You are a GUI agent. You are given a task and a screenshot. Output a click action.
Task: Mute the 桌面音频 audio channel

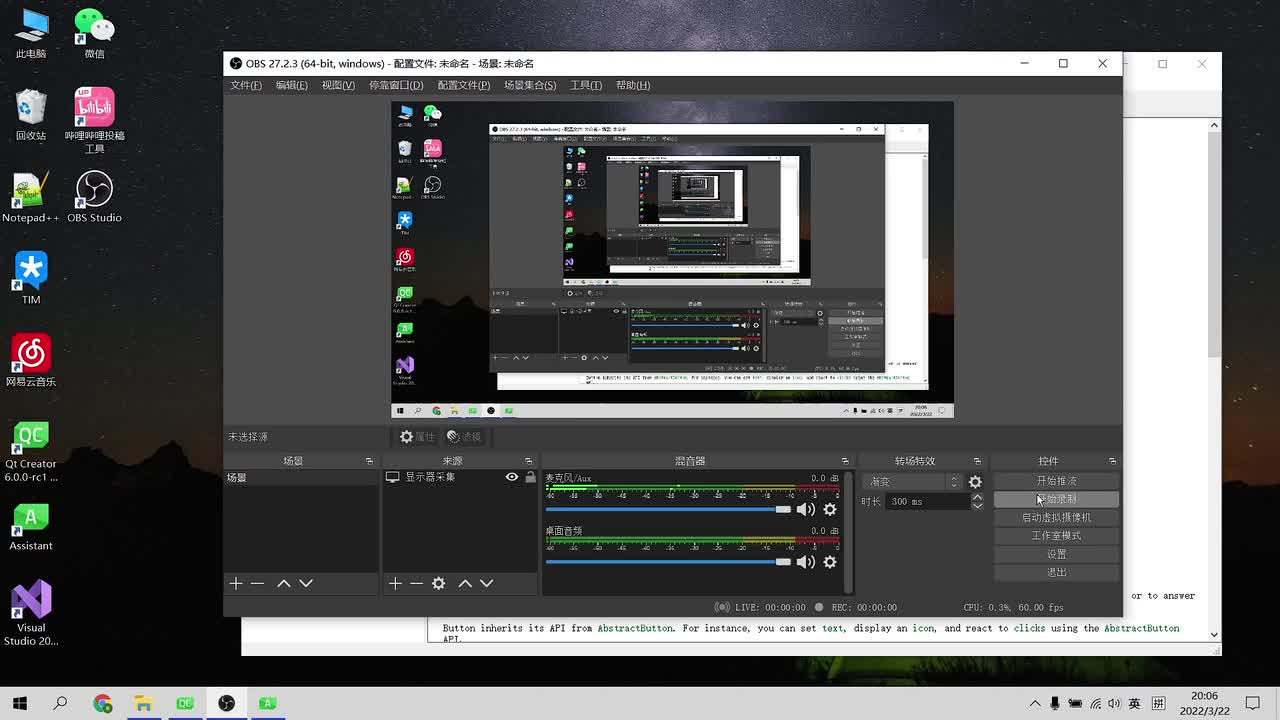tap(805, 562)
